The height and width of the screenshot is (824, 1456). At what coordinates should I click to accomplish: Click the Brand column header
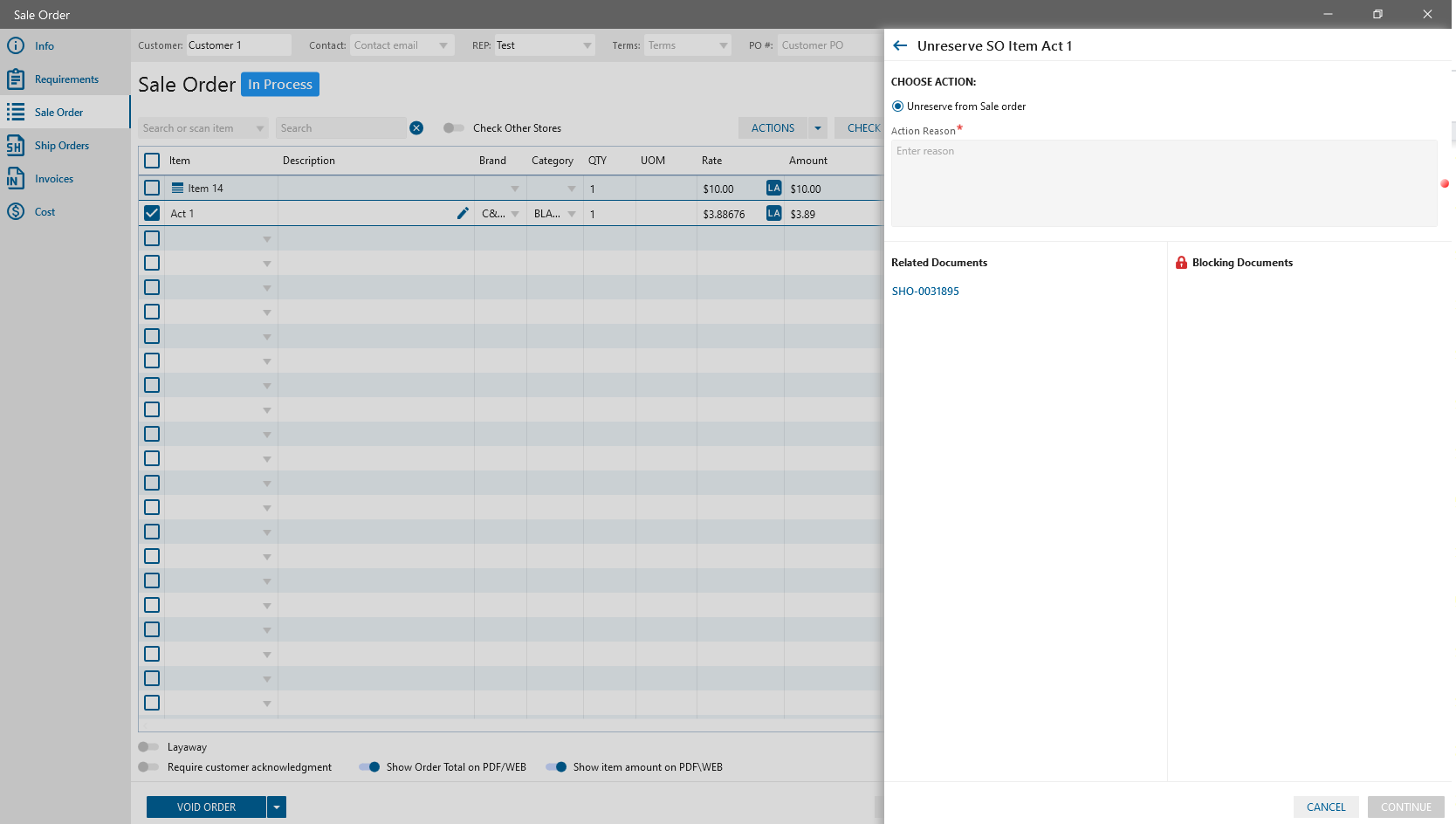pos(492,161)
